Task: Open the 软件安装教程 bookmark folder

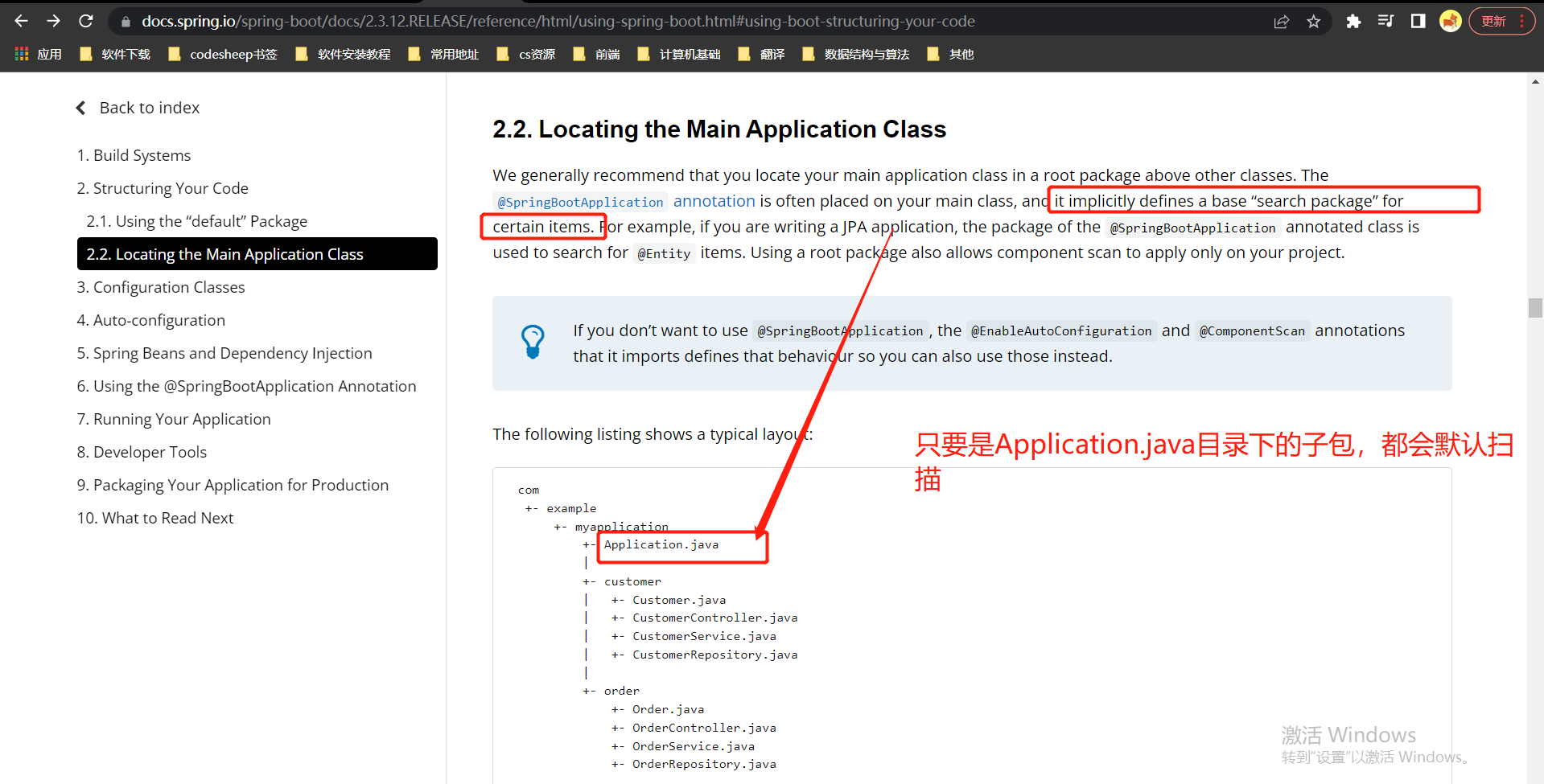Action: (344, 54)
